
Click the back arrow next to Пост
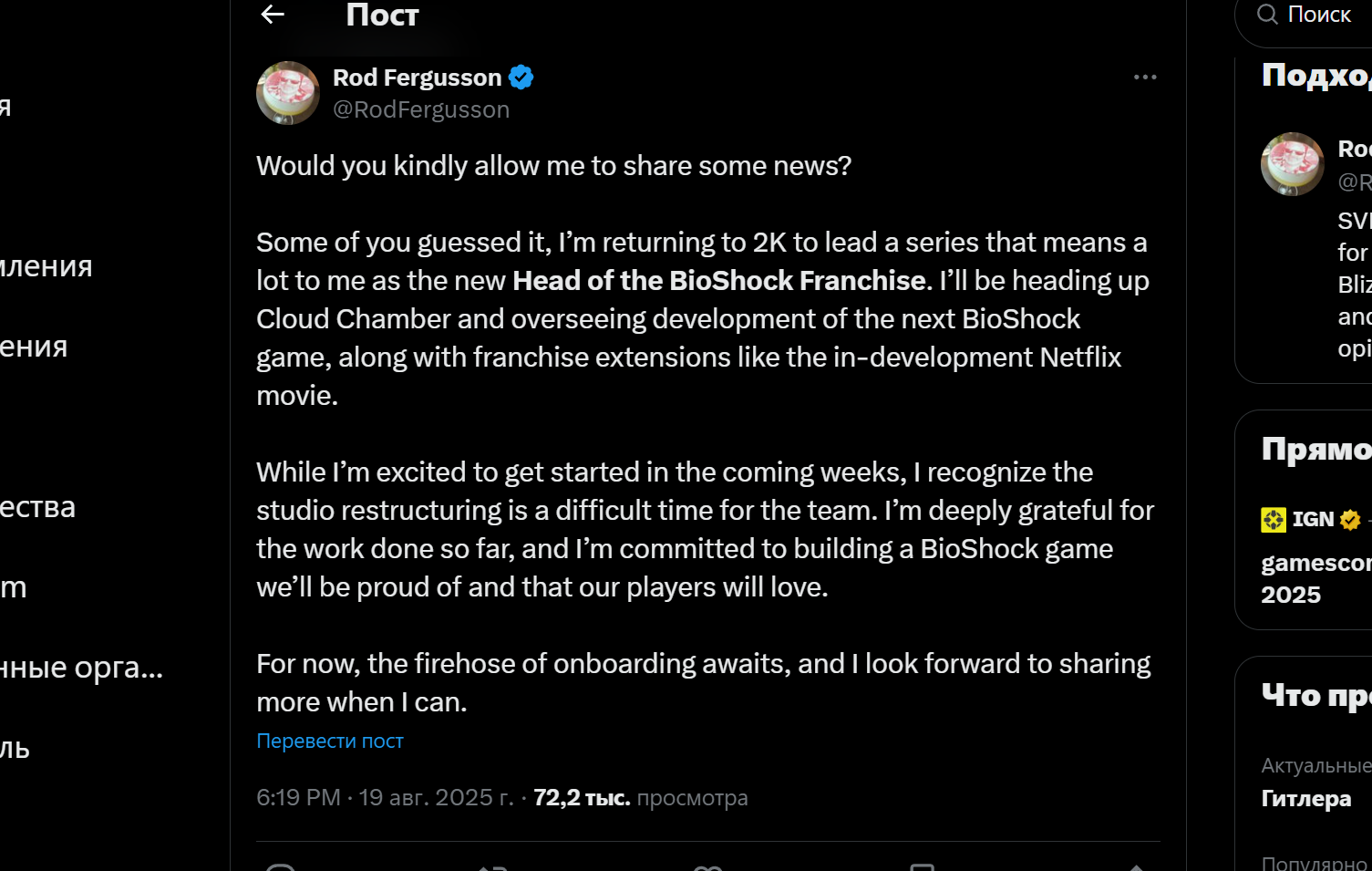click(x=271, y=15)
